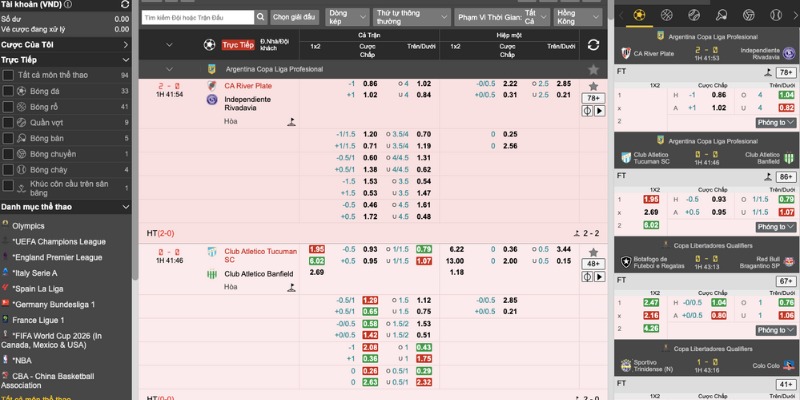800x400 pixels.
Task: Open Thứ tự thông thường sort dropdown
Action: (x=412, y=17)
